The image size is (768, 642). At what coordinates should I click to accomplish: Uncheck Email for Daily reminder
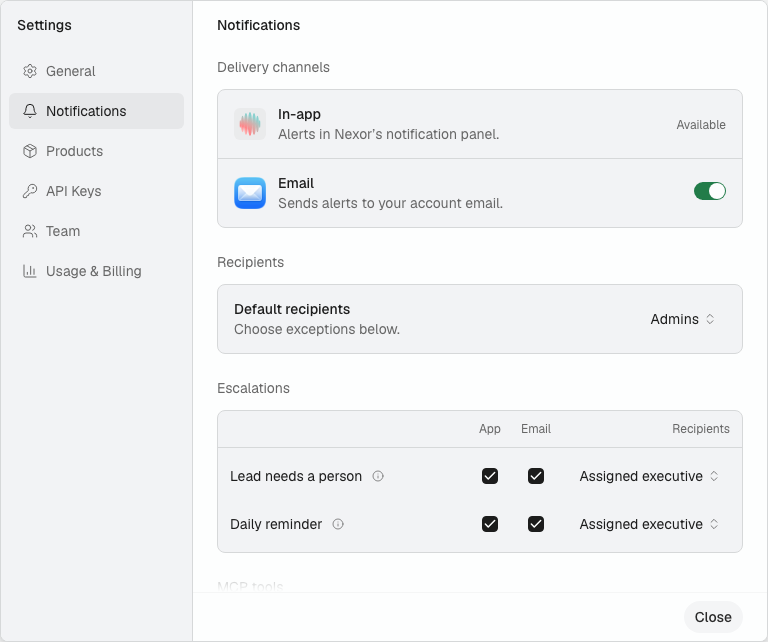[536, 524]
